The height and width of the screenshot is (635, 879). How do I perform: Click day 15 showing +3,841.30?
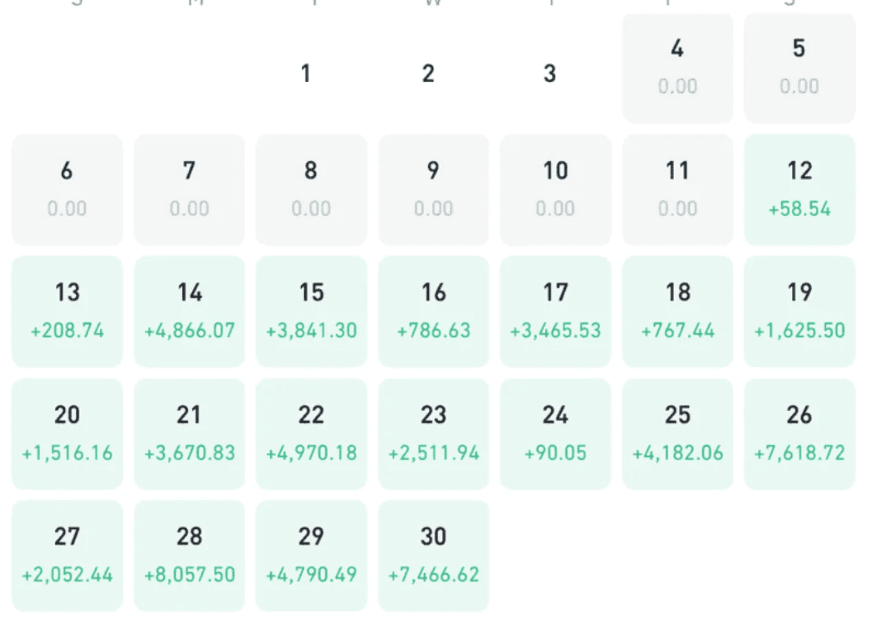pos(311,312)
